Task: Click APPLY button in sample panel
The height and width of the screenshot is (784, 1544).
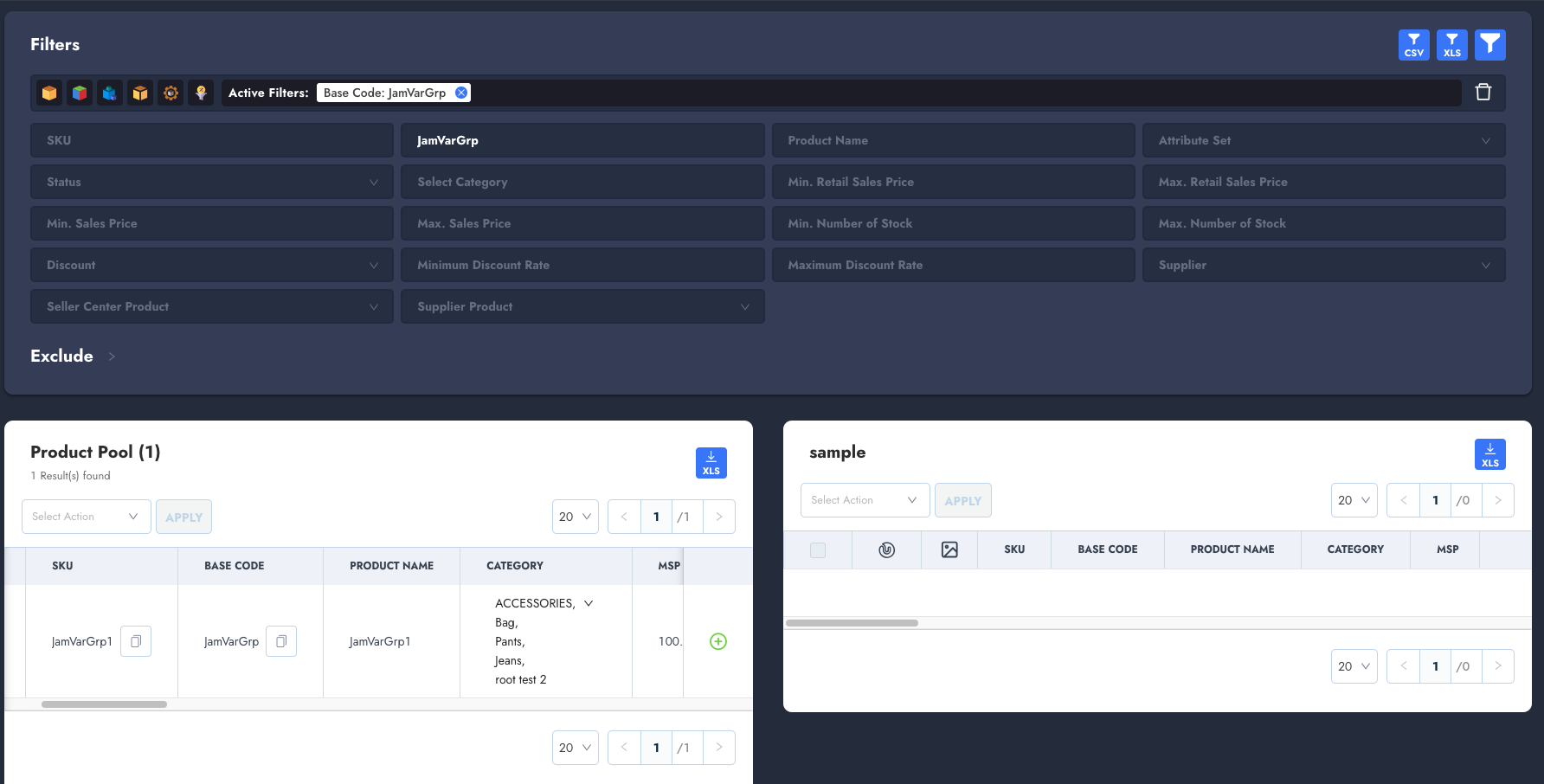Action: 962,500
